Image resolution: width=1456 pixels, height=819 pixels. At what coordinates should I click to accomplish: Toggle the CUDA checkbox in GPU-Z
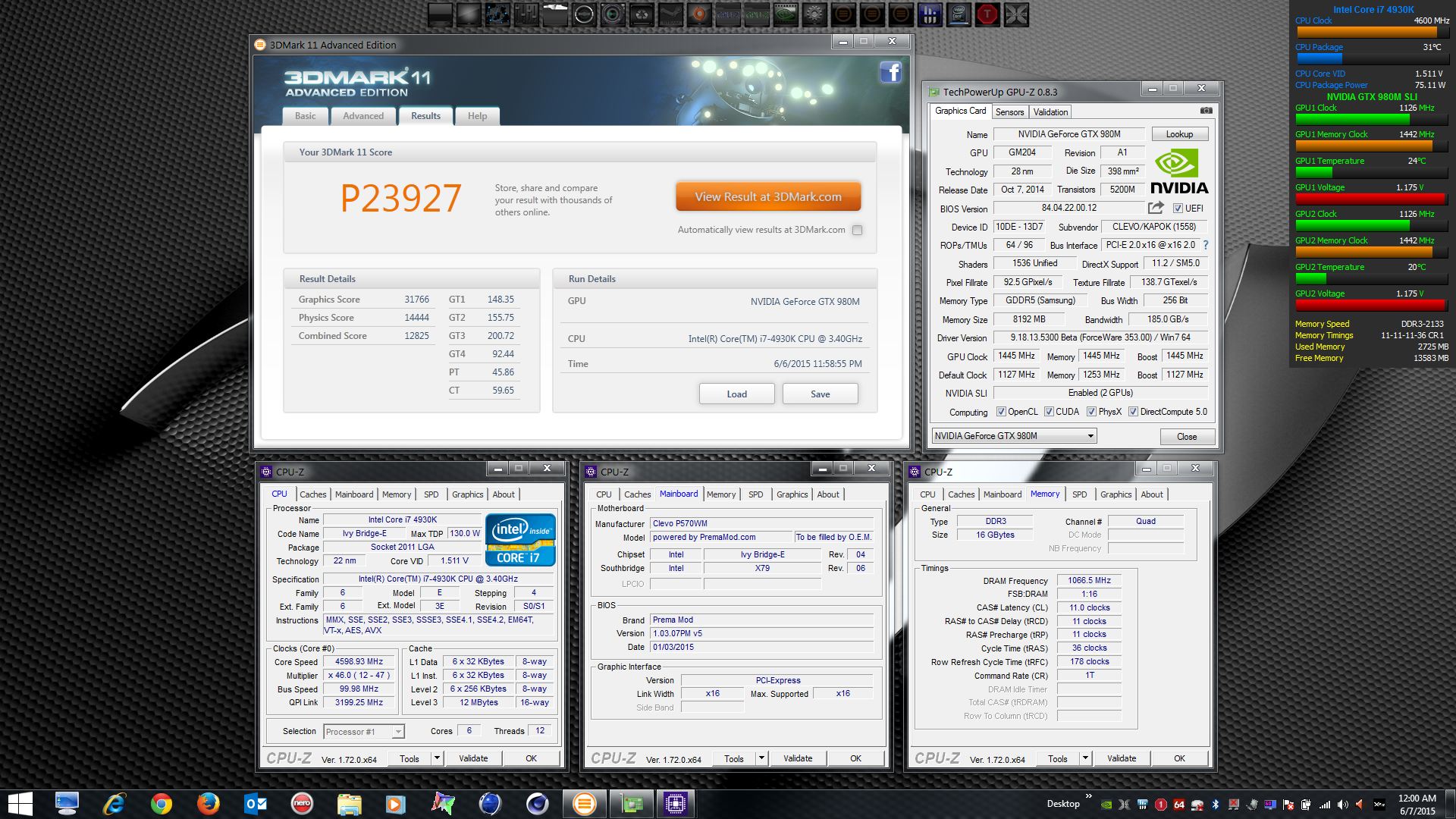coord(1049,412)
